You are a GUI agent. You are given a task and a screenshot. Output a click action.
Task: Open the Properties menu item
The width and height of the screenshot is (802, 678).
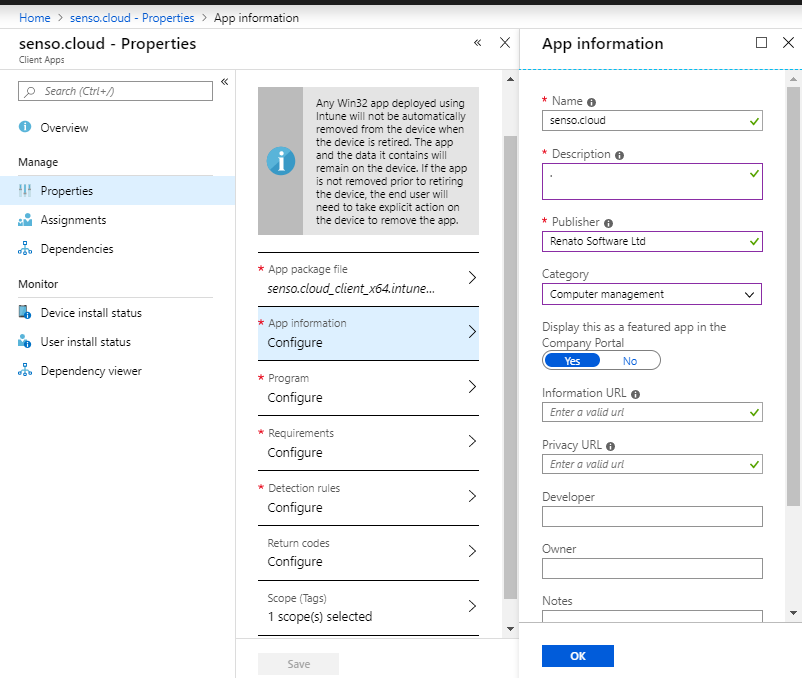[67, 191]
